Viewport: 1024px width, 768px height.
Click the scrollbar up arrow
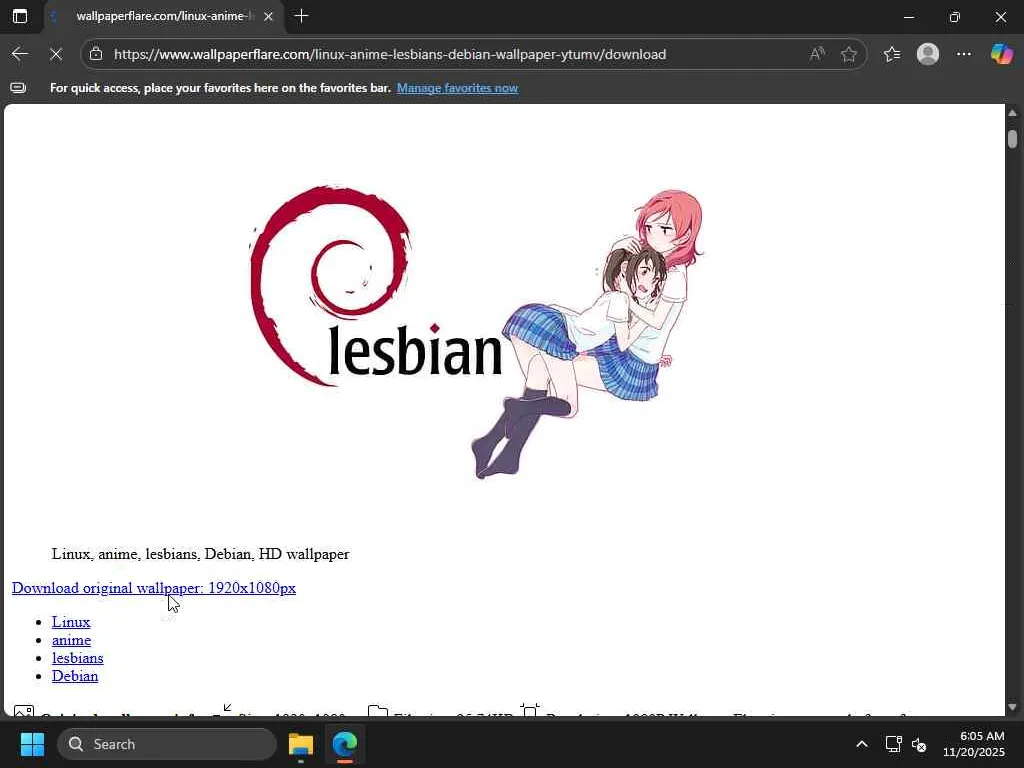point(1012,113)
